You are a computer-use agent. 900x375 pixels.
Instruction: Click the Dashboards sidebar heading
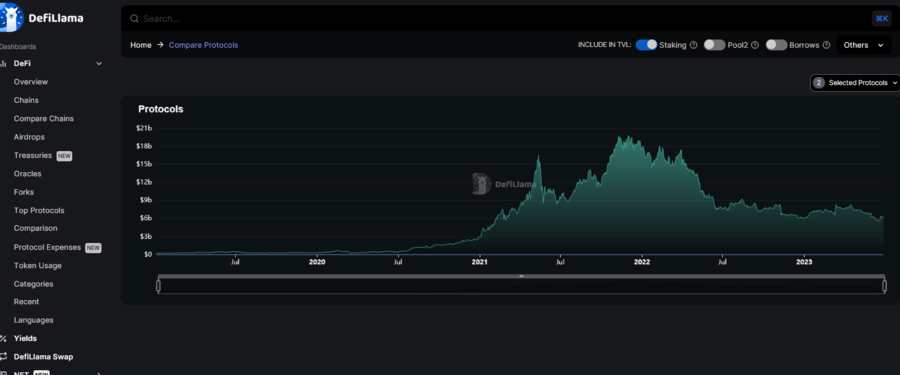tap(18, 47)
